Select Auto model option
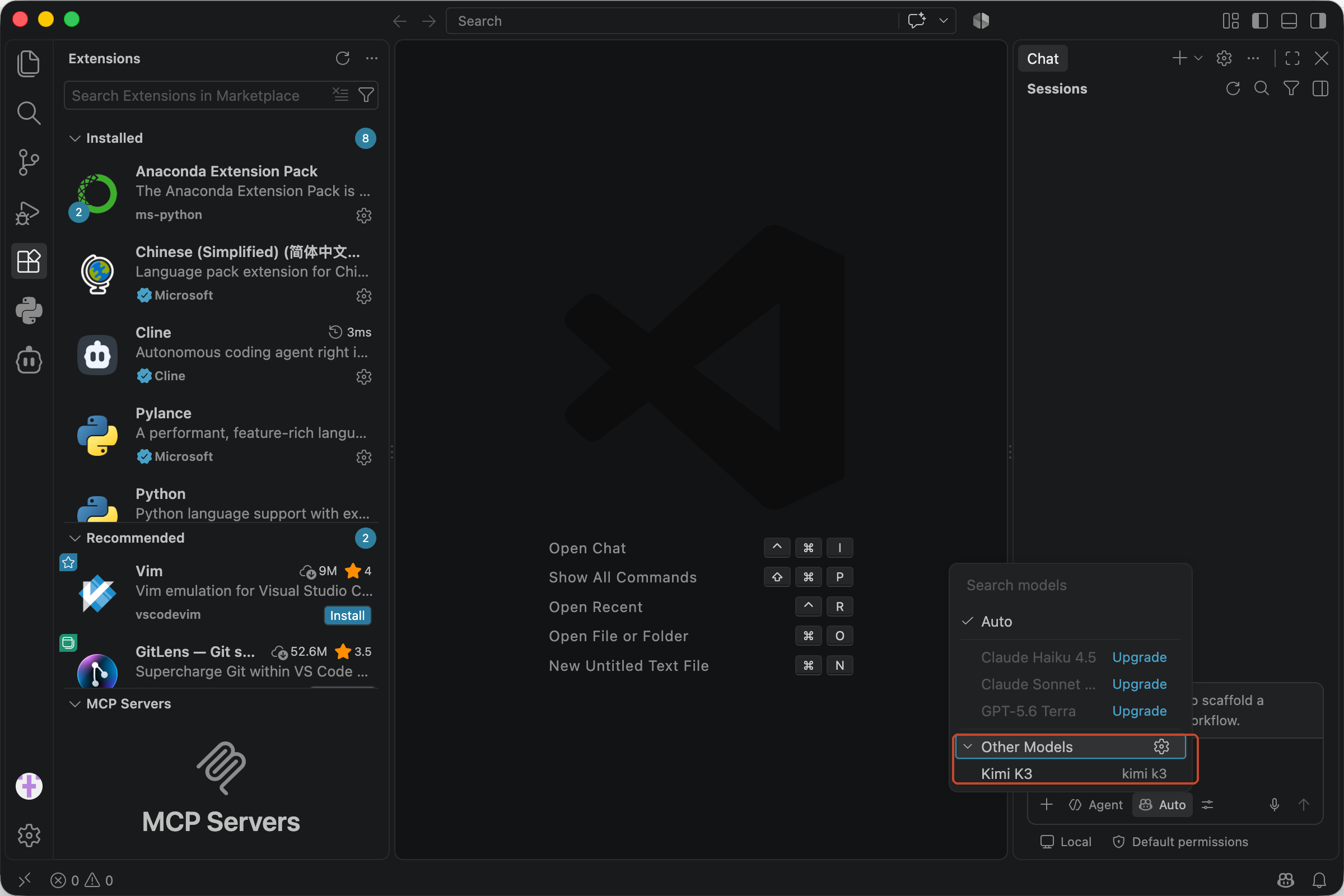 [1070, 621]
